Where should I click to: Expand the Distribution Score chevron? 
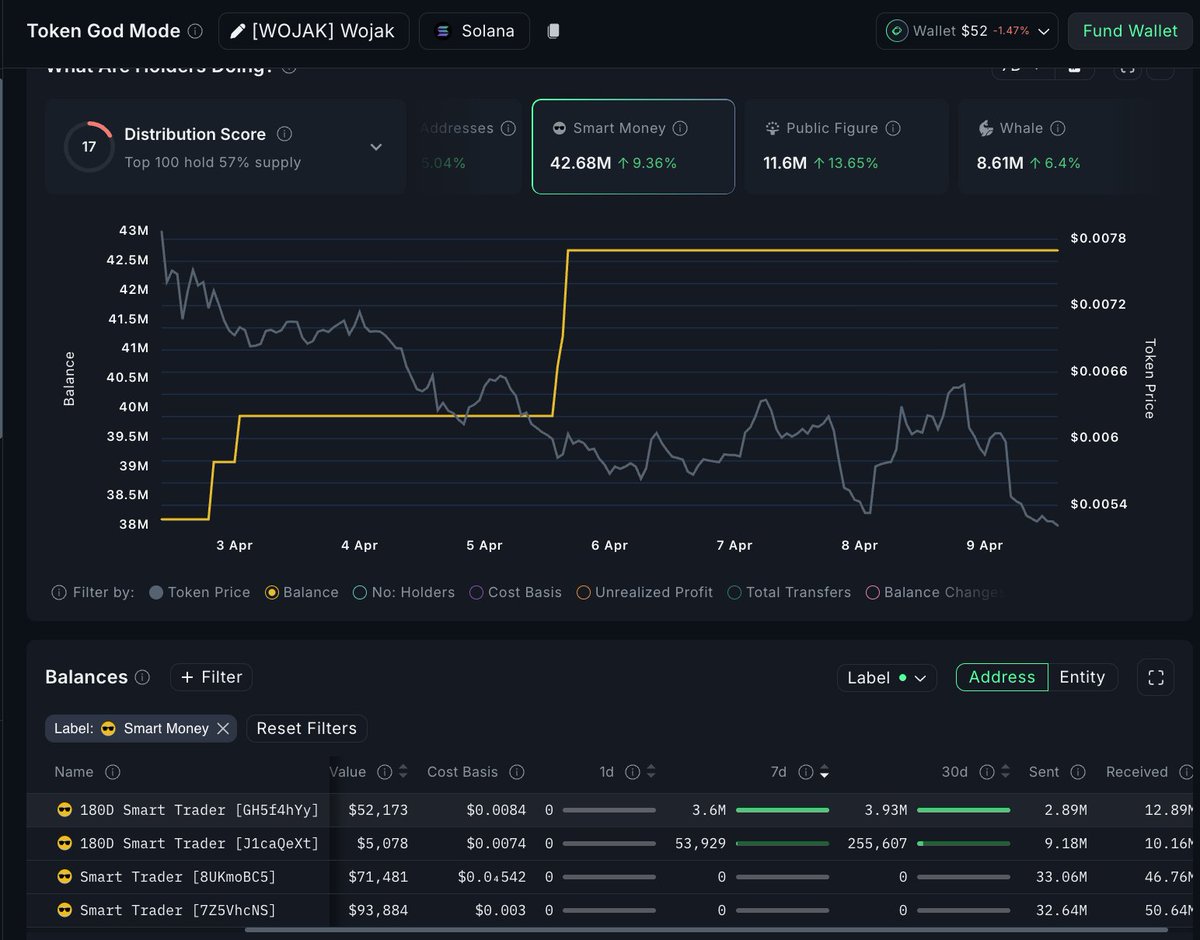tap(376, 147)
